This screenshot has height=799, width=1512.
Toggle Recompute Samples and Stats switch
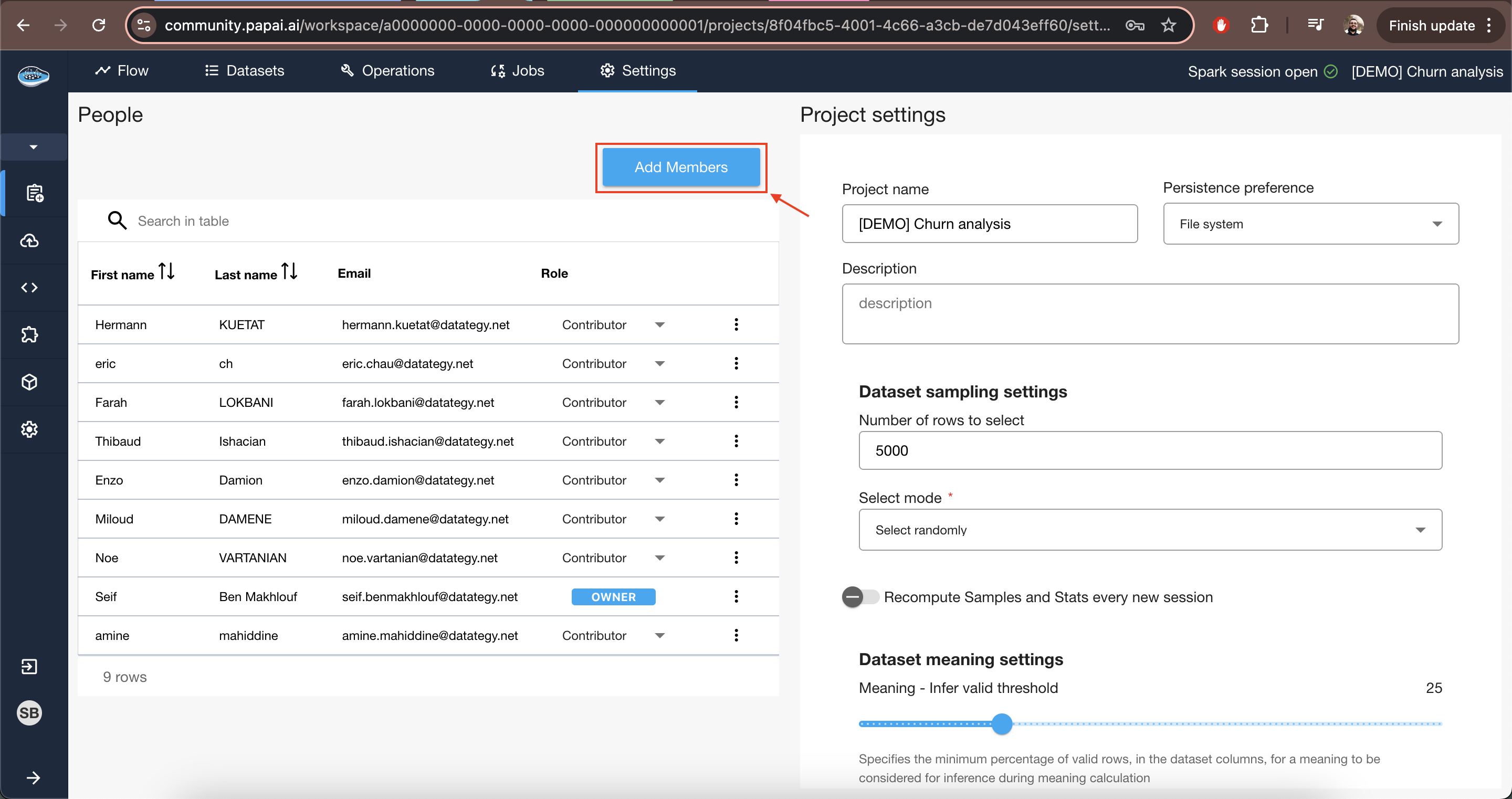point(860,597)
